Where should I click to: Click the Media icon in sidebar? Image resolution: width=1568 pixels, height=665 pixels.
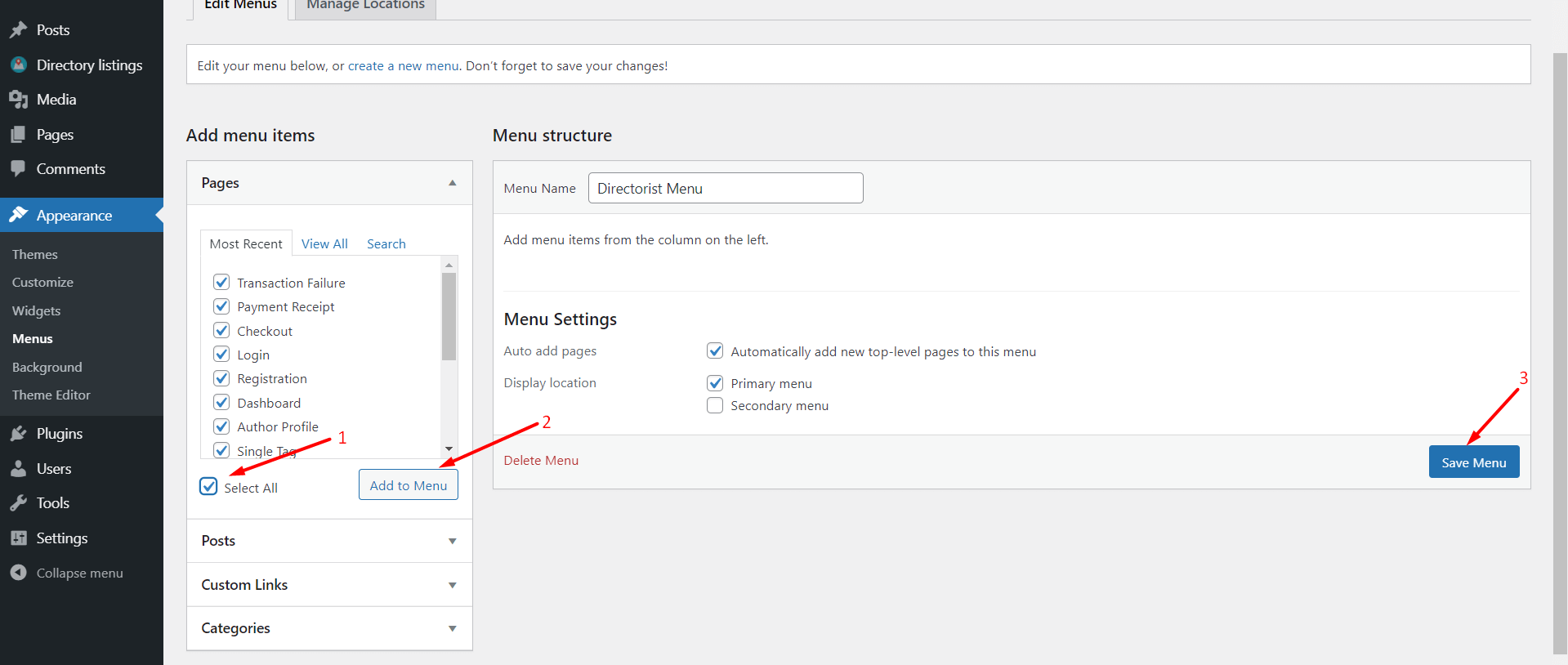tap(18, 100)
